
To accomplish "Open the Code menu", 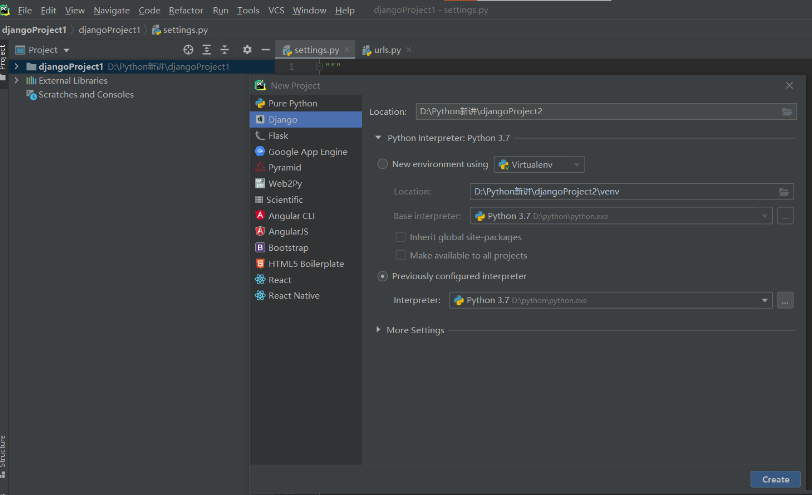I will (x=149, y=10).
